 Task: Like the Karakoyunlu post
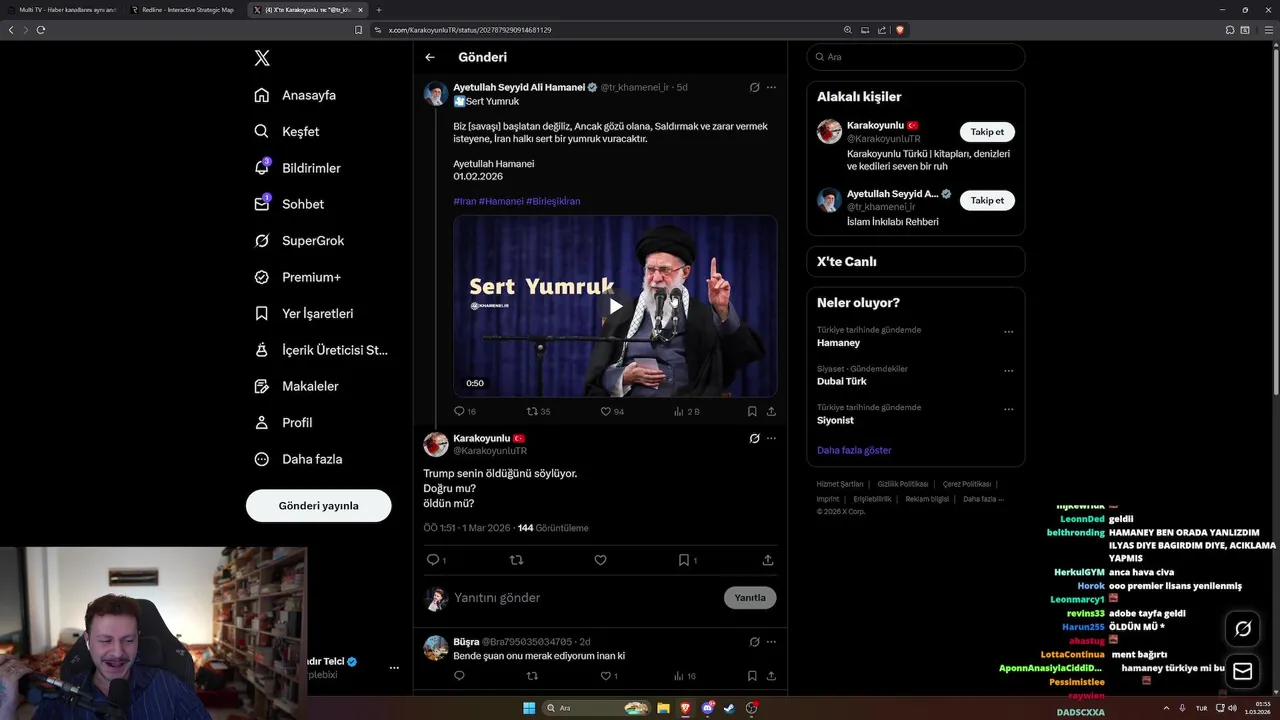pos(600,560)
